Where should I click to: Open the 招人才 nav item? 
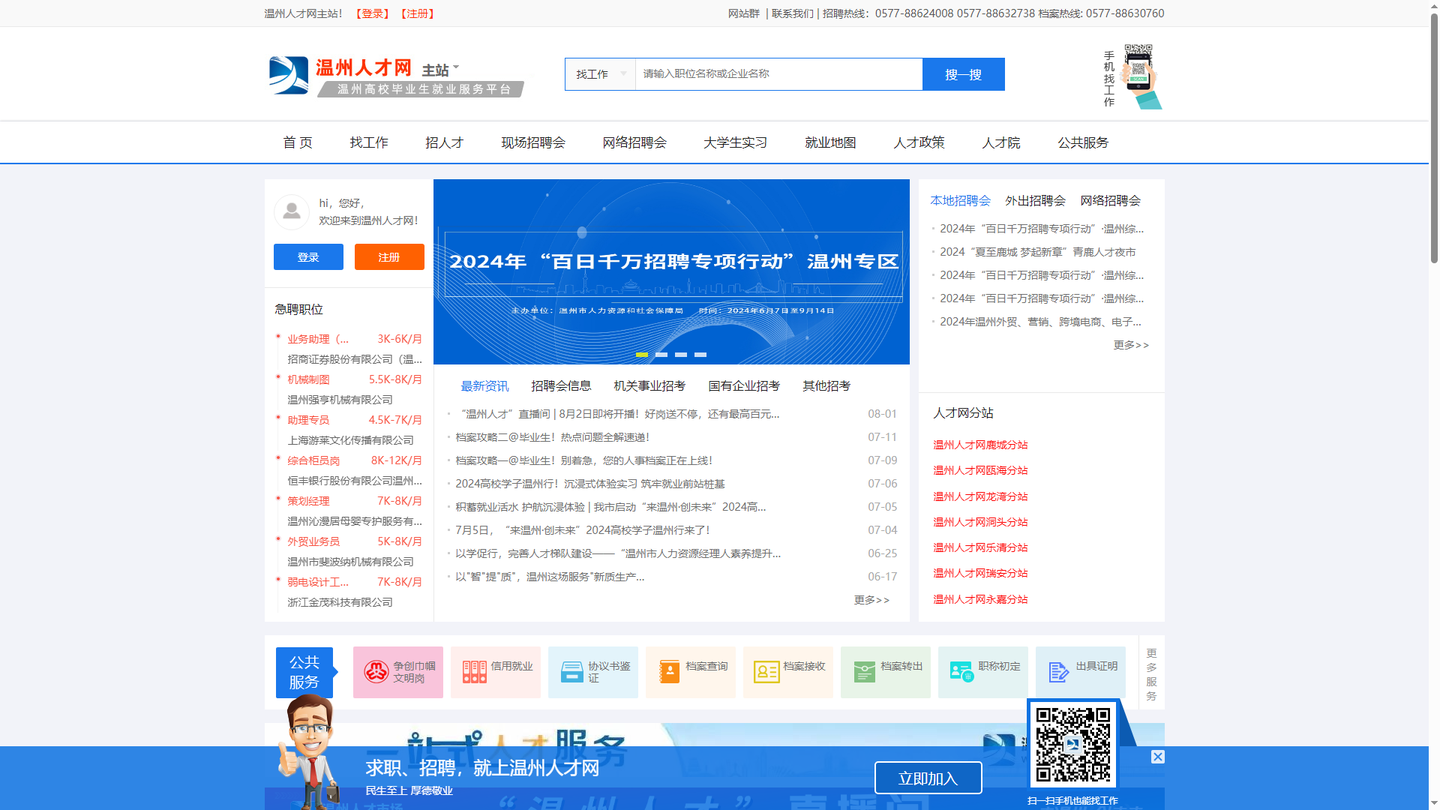445,143
